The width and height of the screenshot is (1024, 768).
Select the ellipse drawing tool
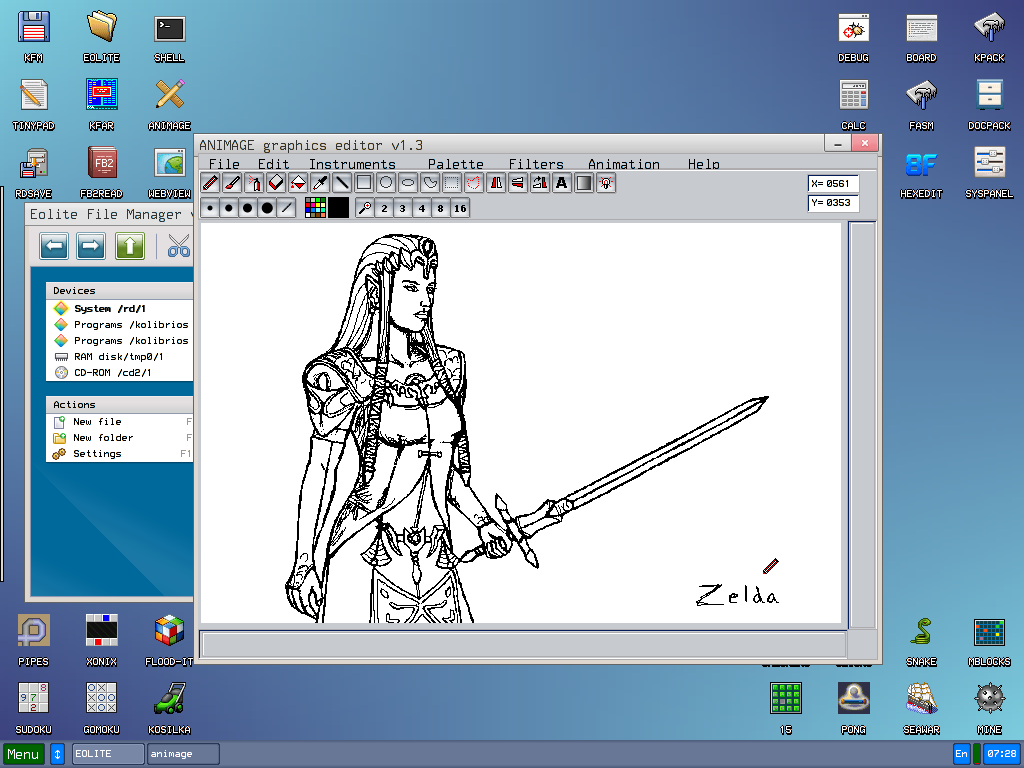click(407, 182)
